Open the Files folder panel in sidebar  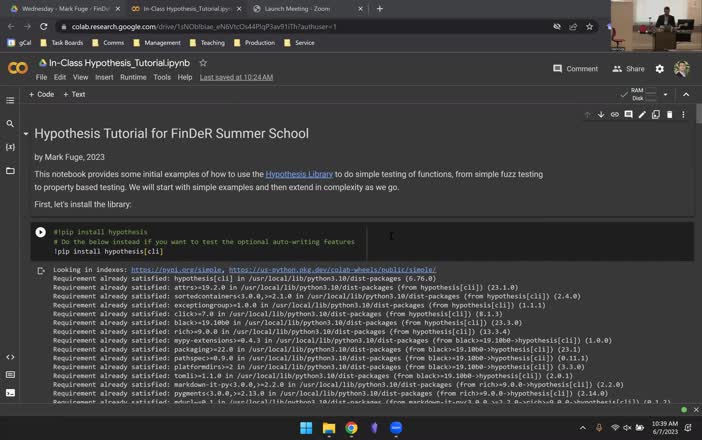[x=10, y=171]
